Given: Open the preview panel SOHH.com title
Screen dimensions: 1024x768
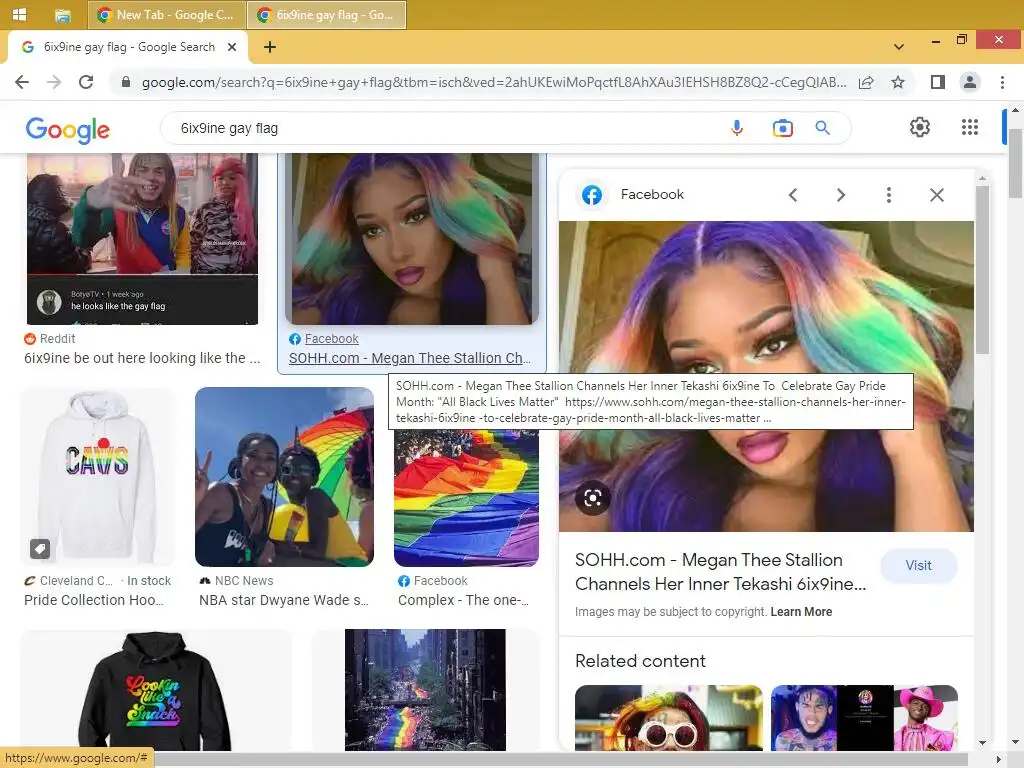Looking at the screenshot, I should click(x=720, y=572).
